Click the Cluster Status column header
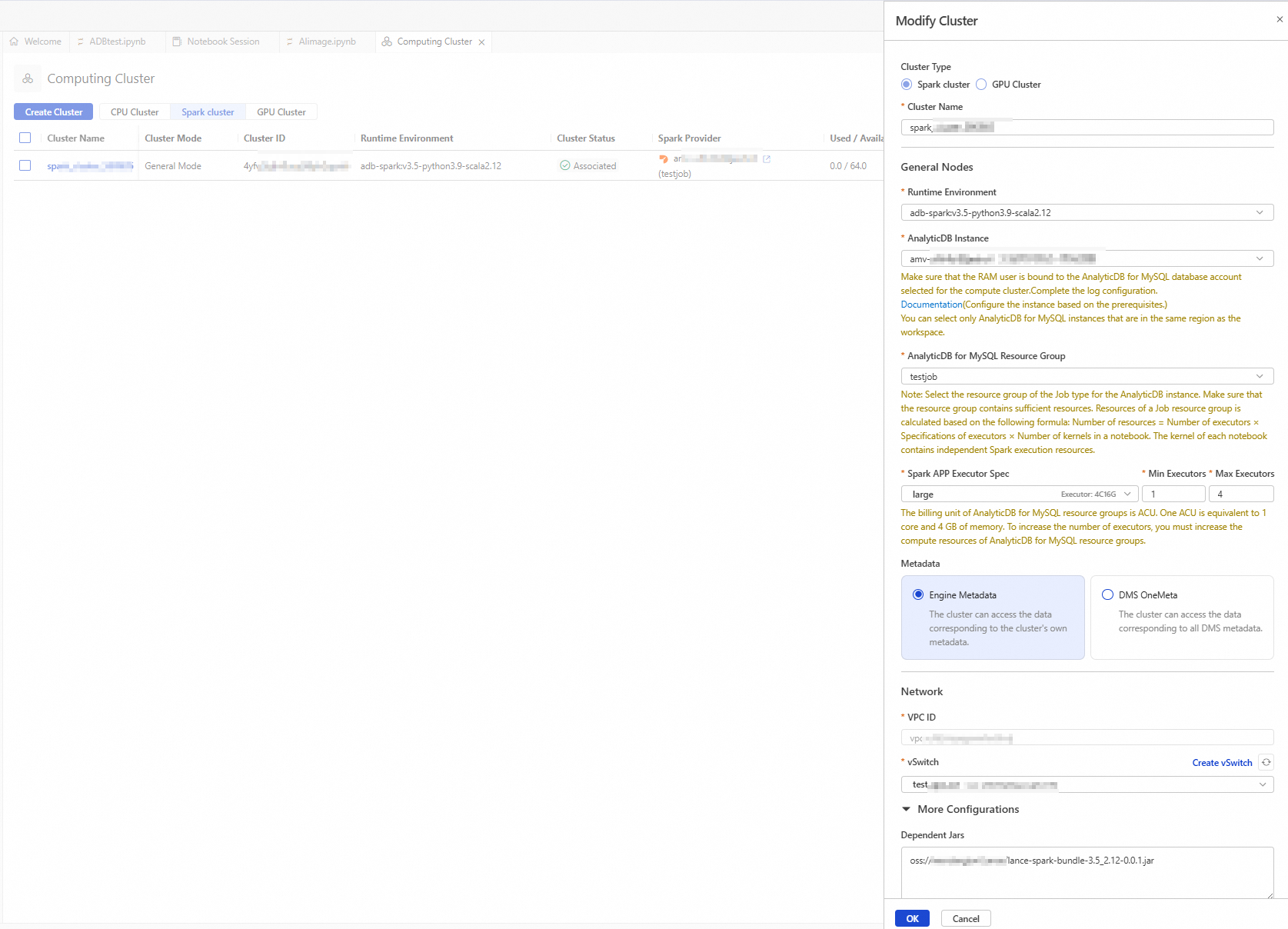Image resolution: width=1288 pixels, height=929 pixels. pyautogui.click(x=586, y=138)
